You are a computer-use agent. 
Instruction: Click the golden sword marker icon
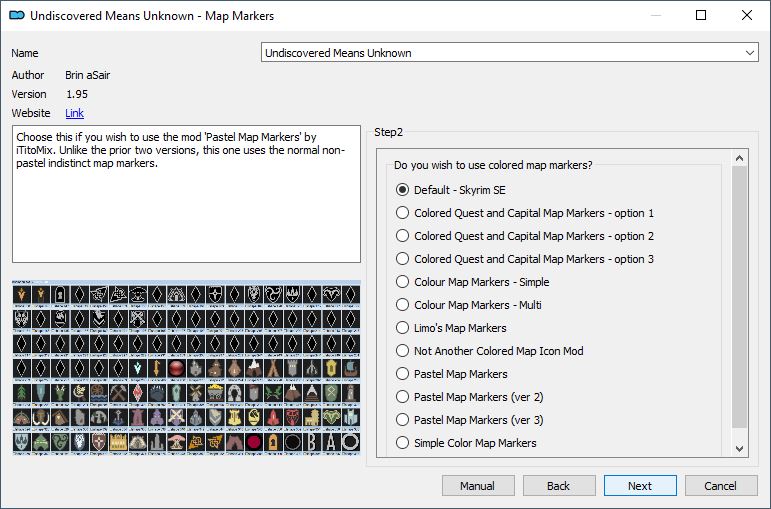(x=157, y=368)
